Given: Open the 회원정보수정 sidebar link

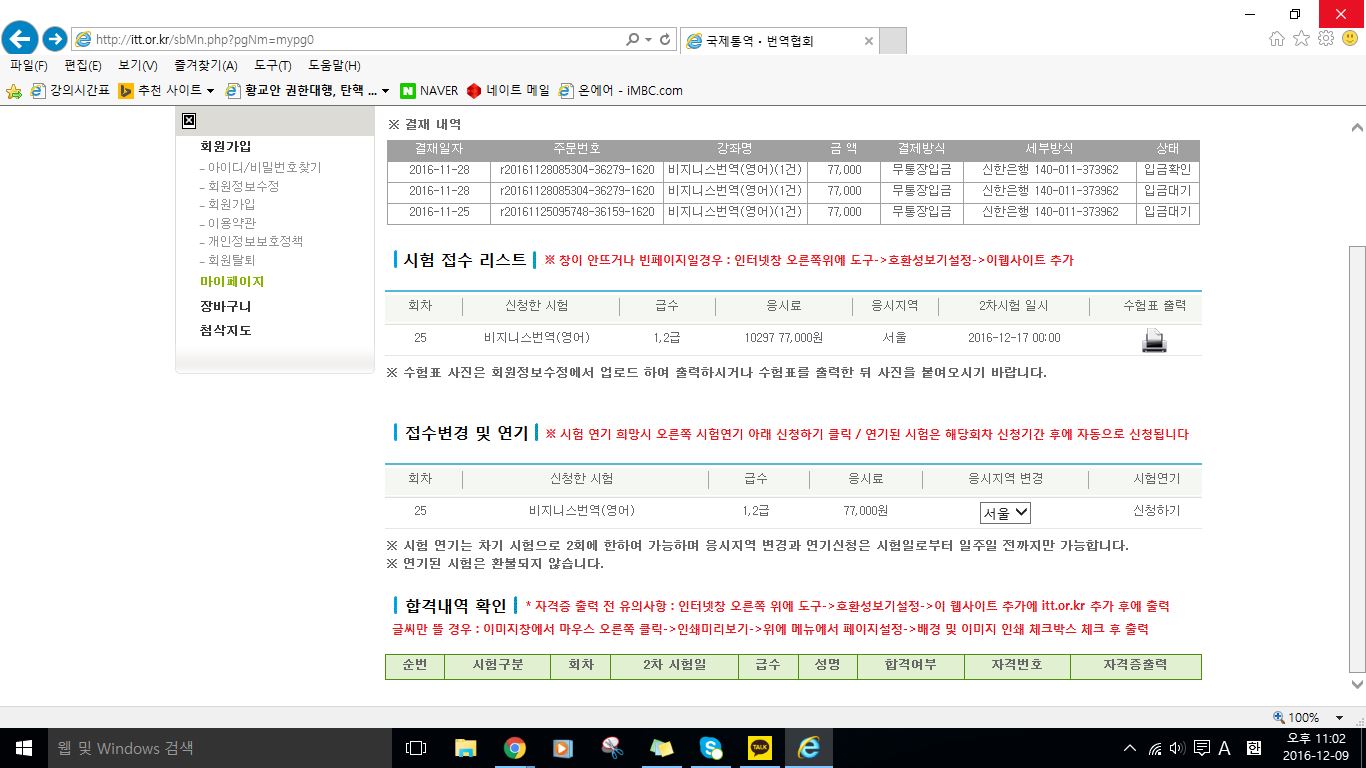Looking at the screenshot, I should point(243,187).
